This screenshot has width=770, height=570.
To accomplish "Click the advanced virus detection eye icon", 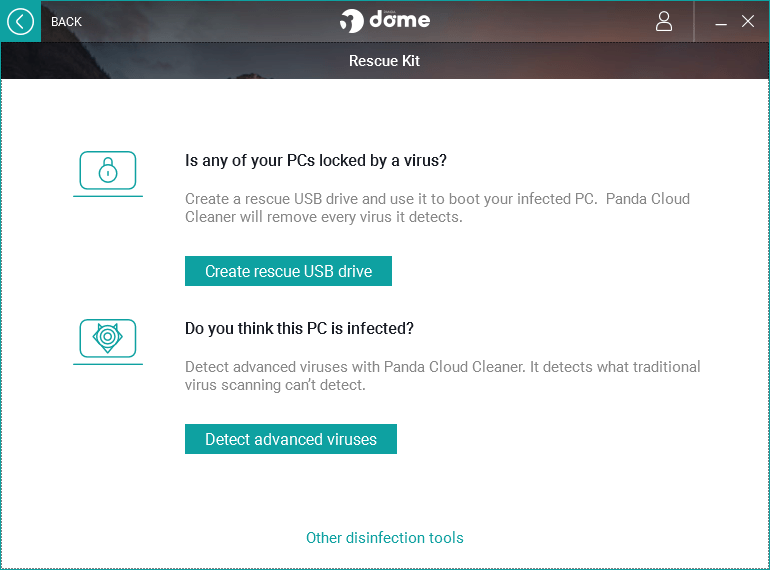I will pyautogui.click(x=107, y=338).
